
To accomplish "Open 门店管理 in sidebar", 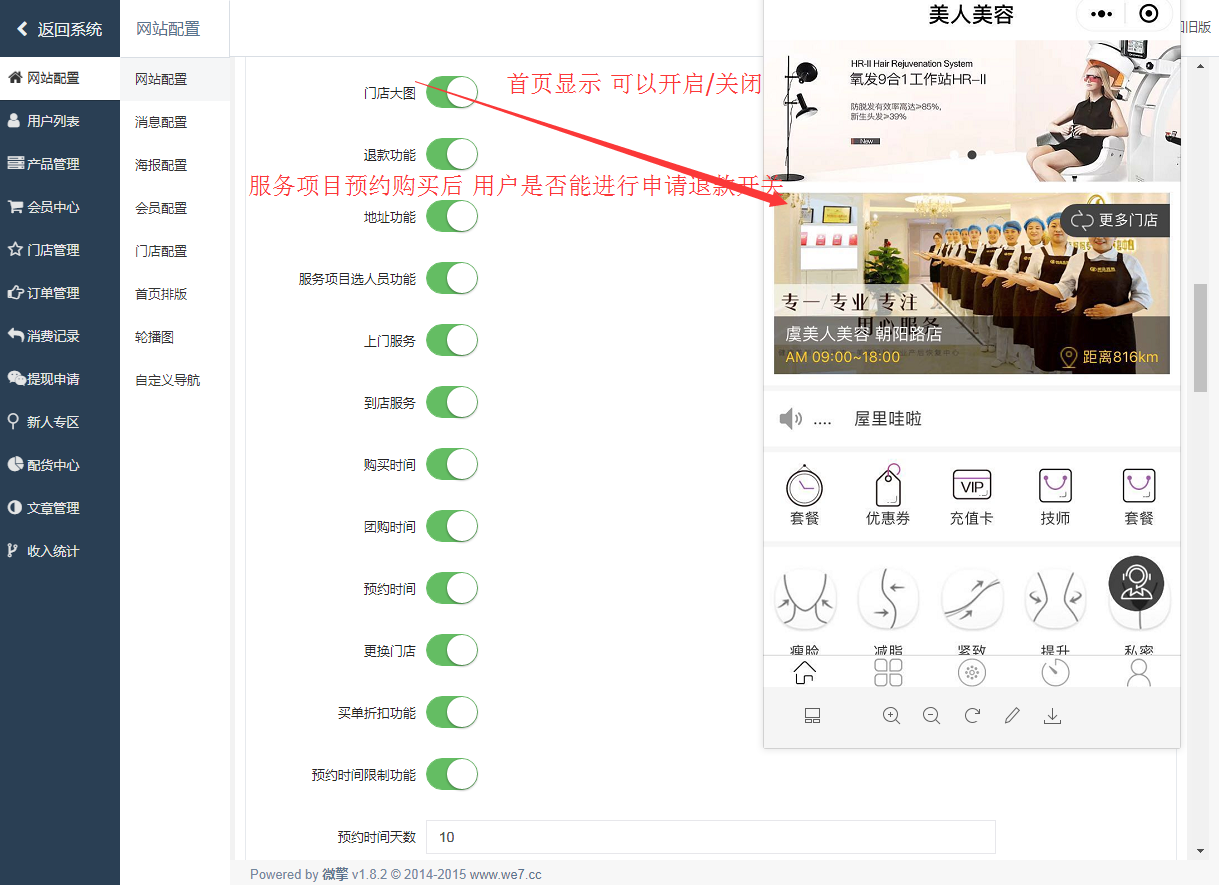I will [x=60, y=250].
